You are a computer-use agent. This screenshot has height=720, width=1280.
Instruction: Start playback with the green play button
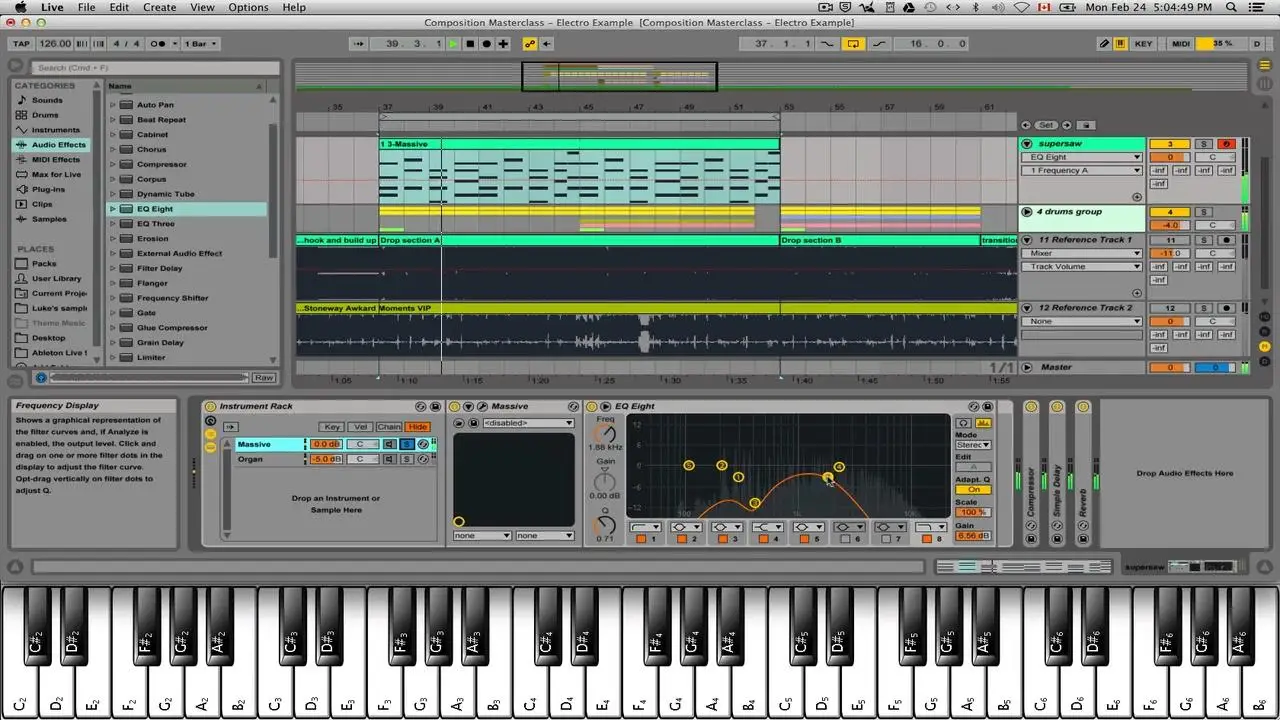(x=454, y=44)
